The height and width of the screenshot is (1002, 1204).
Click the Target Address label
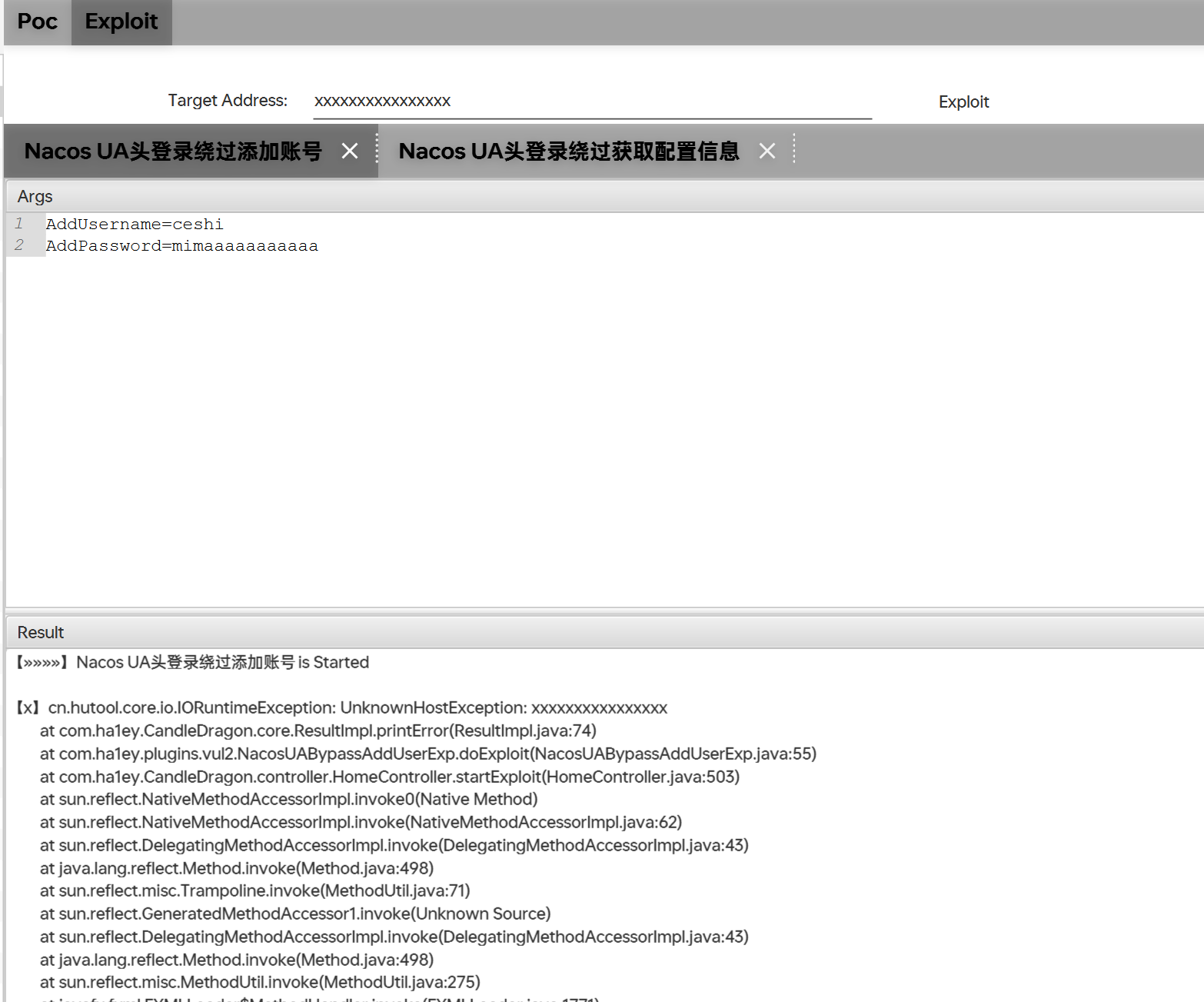[x=228, y=101]
